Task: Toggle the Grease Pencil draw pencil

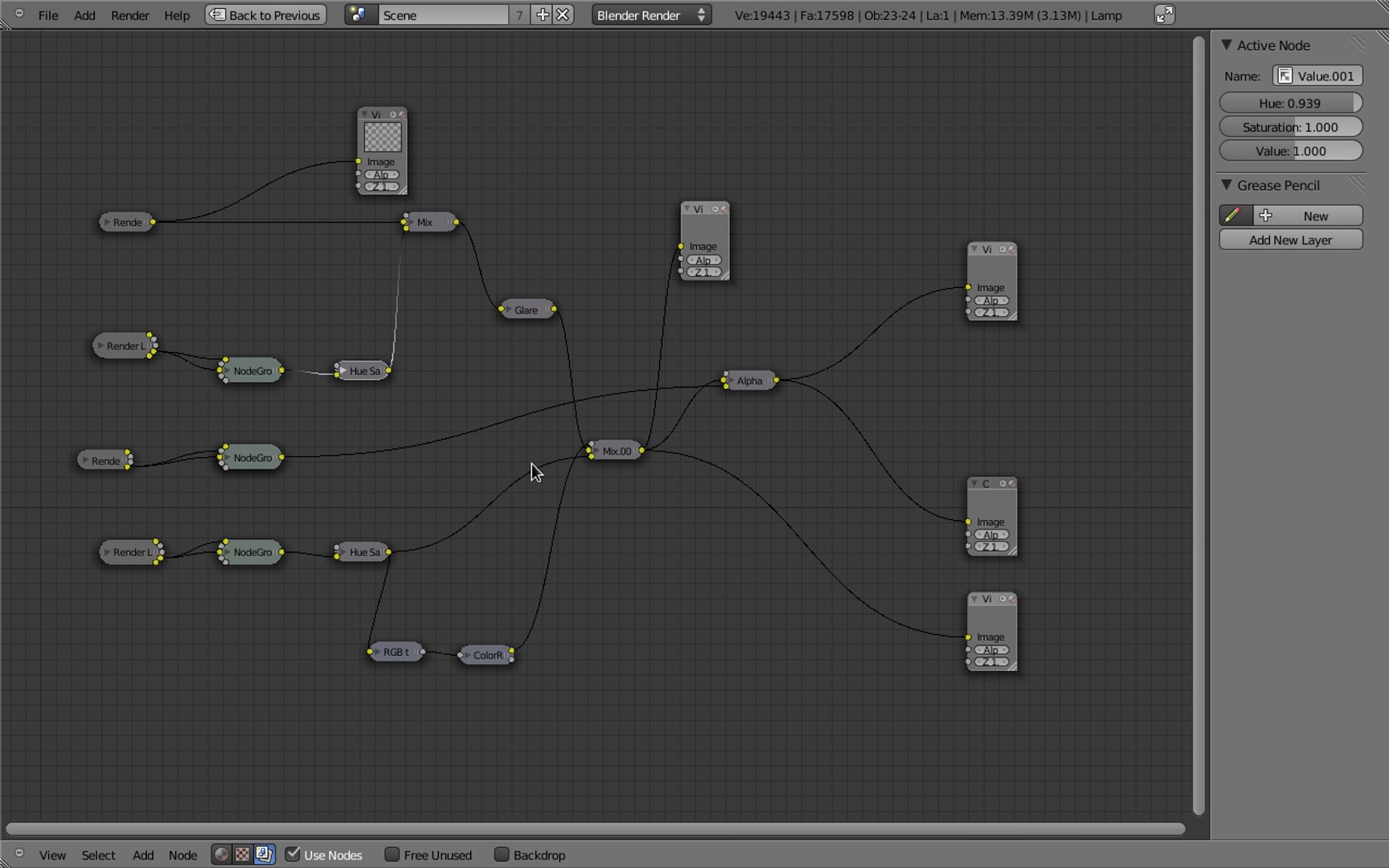Action: (1235, 215)
